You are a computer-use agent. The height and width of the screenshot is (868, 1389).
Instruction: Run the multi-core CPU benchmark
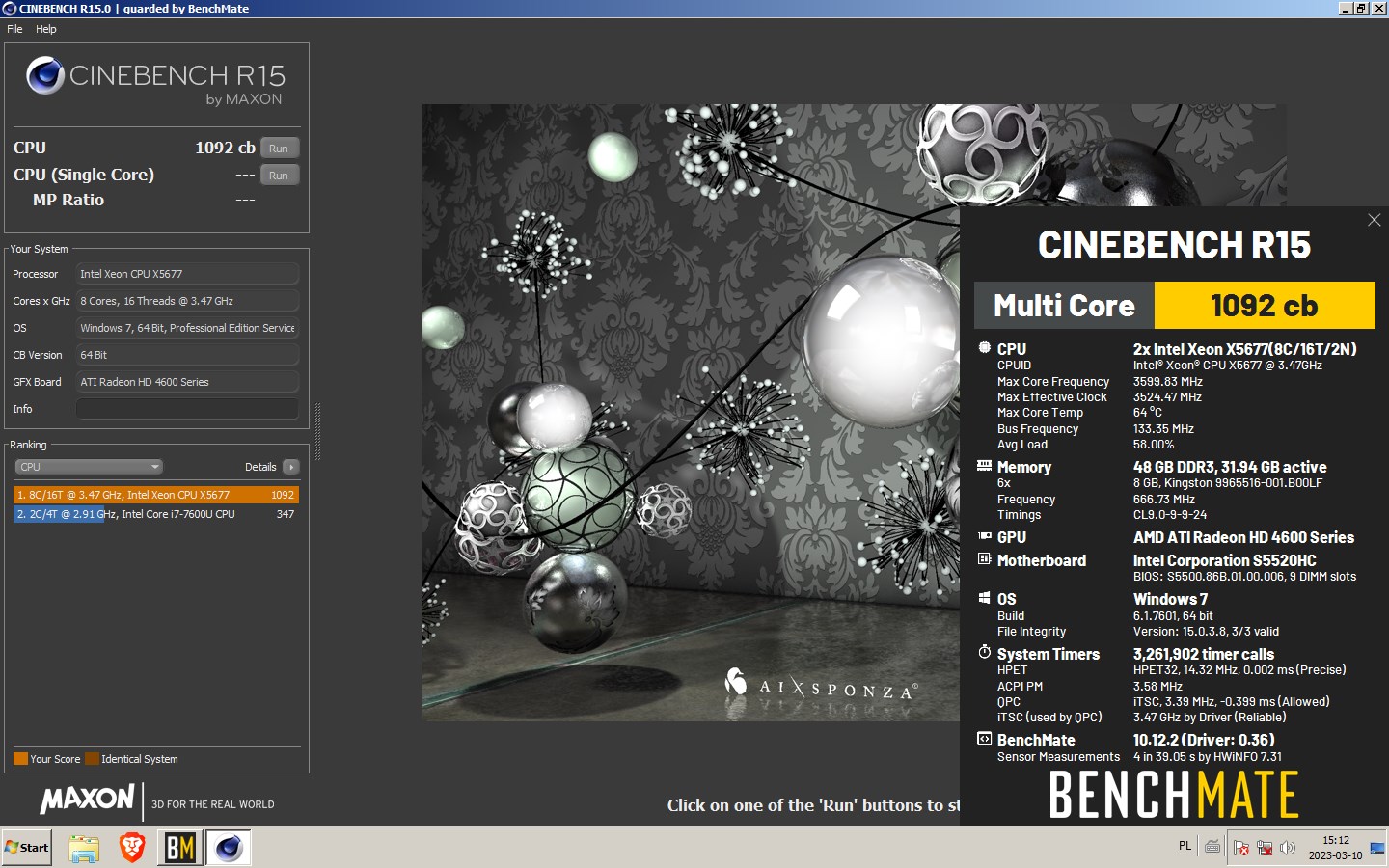[x=279, y=148]
